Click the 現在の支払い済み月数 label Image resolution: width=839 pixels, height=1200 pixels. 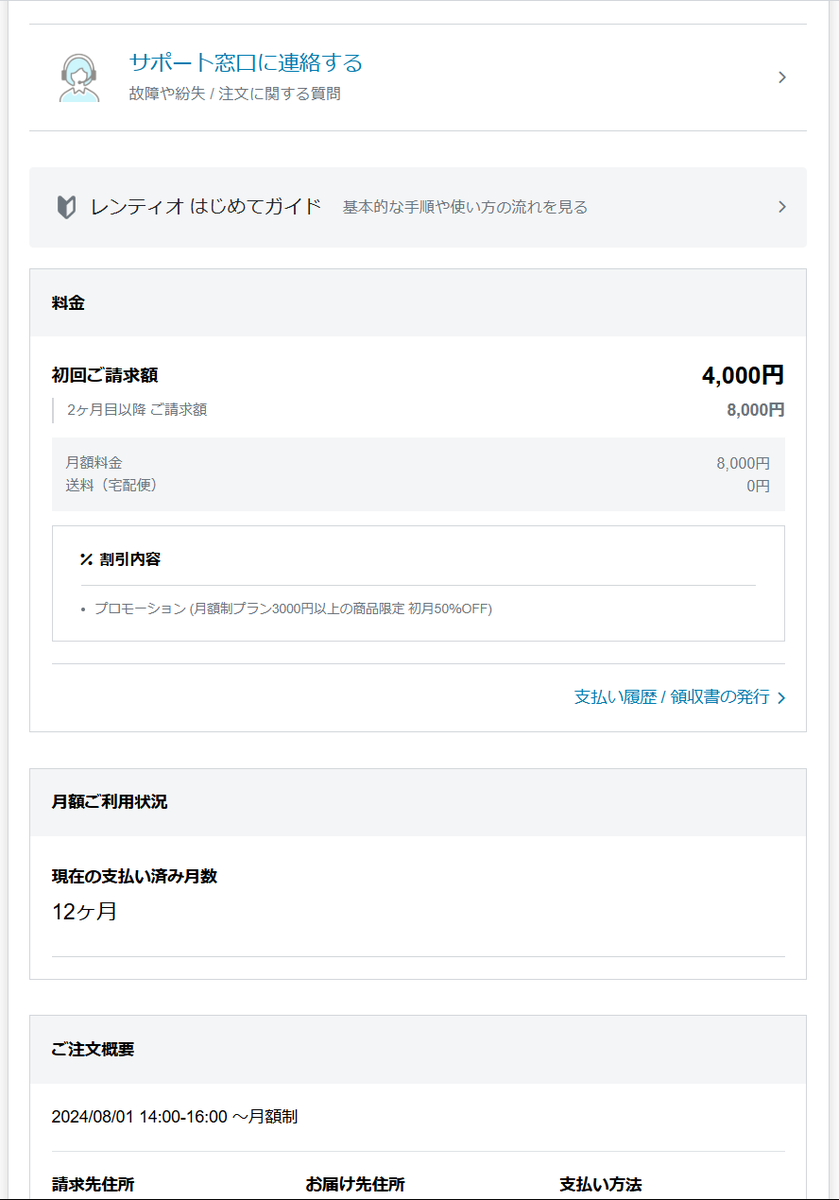pyautogui.click(x=134, y=876)
